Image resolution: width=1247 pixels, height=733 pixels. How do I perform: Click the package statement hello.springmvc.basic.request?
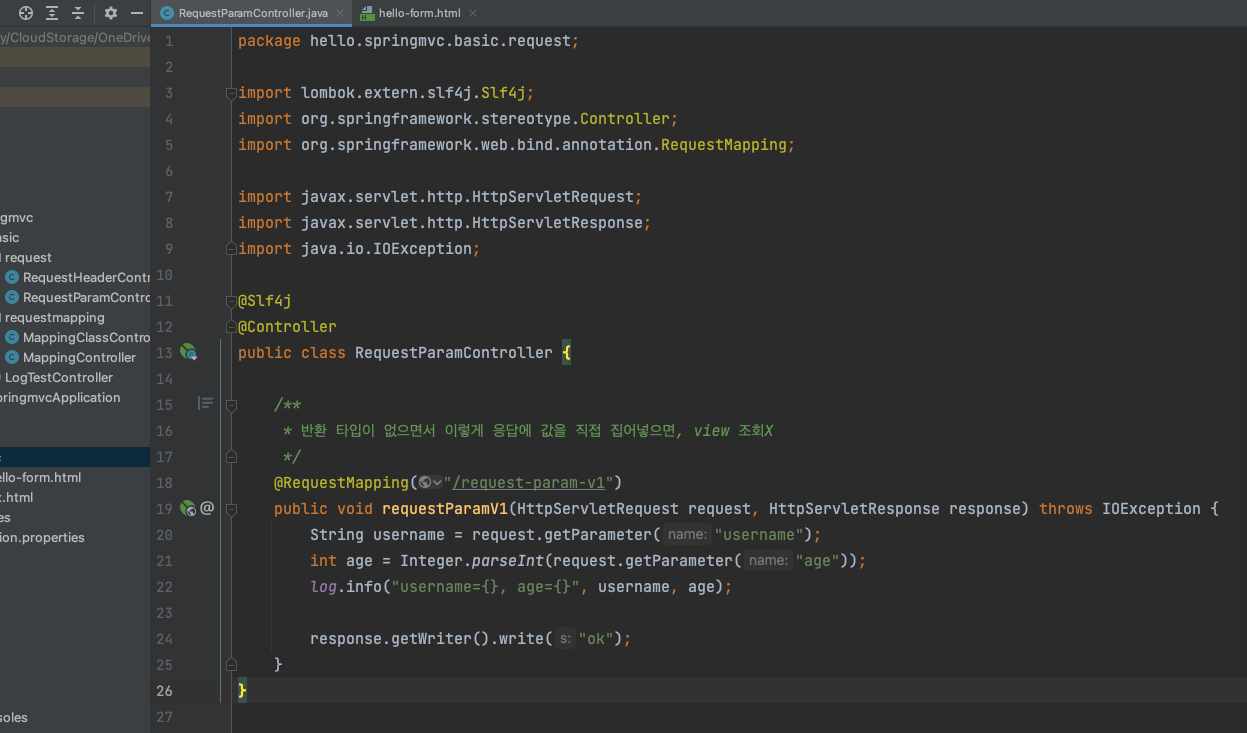click(408, 40)
